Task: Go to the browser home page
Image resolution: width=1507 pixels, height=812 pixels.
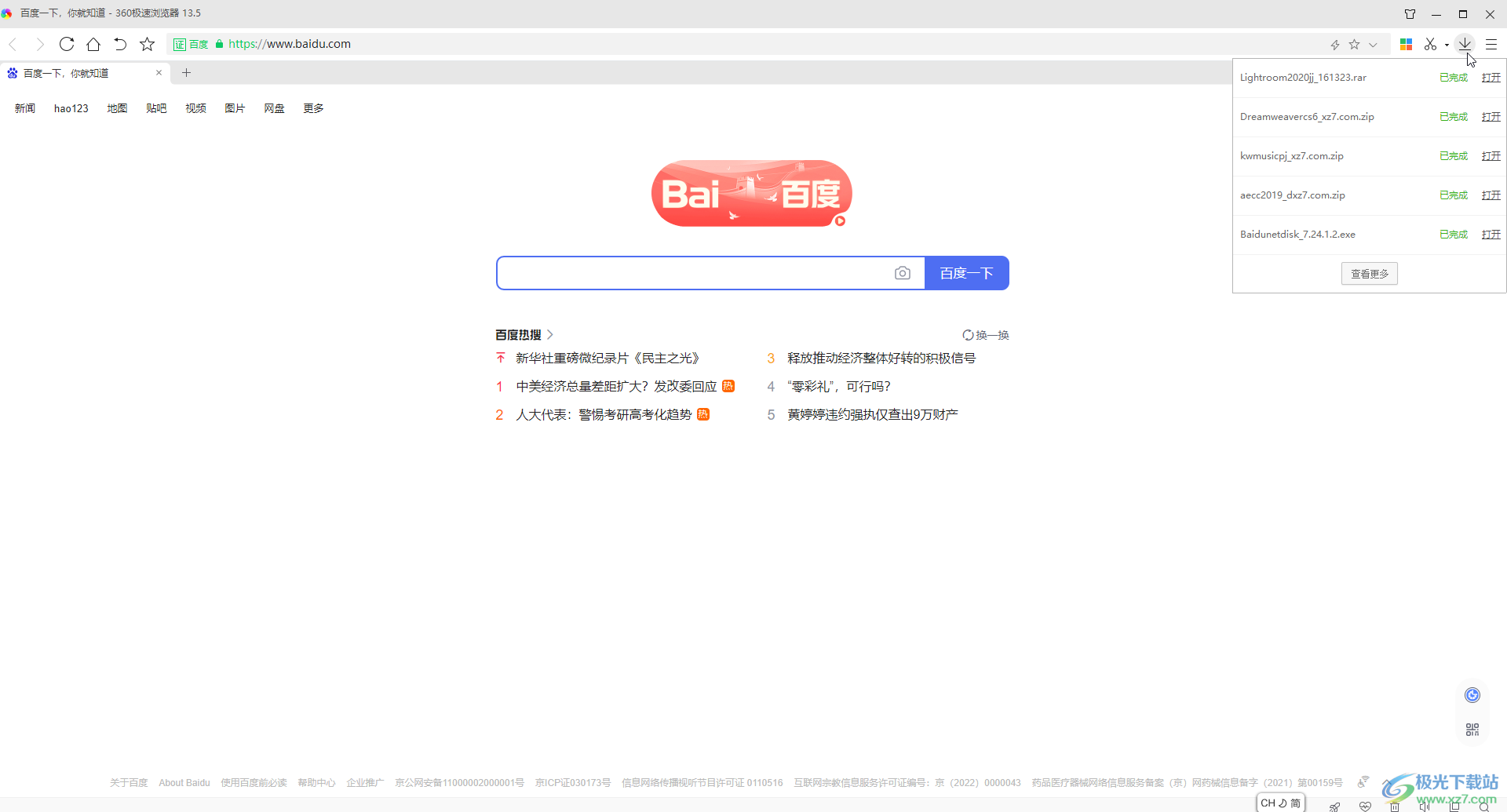Action: click(93, 44)
